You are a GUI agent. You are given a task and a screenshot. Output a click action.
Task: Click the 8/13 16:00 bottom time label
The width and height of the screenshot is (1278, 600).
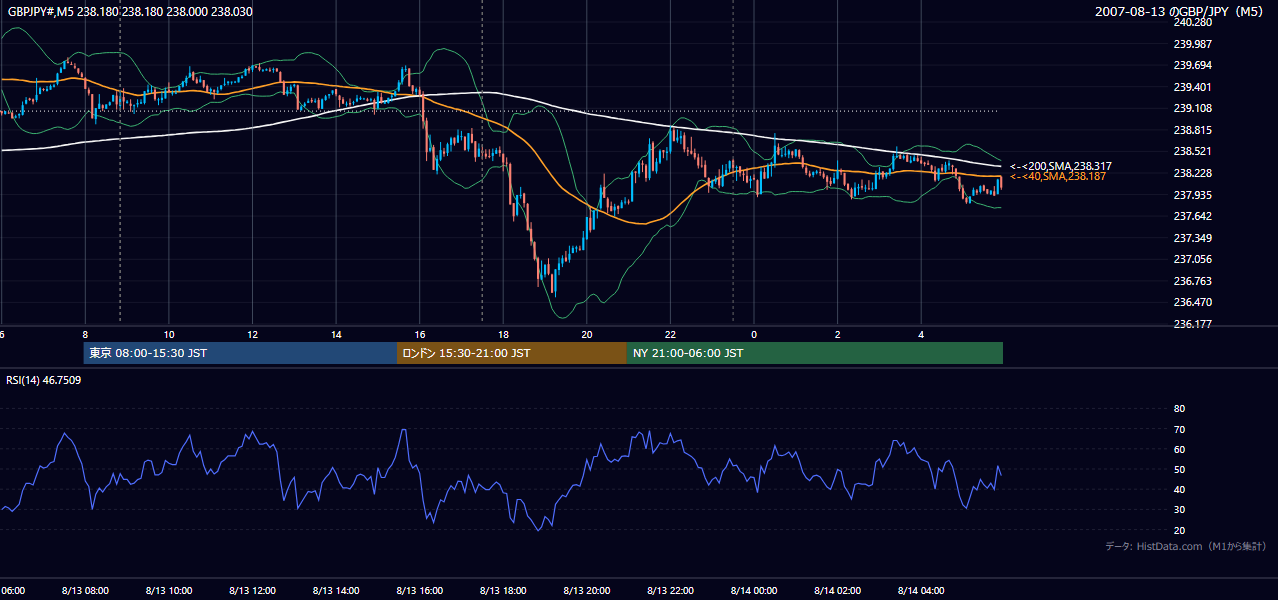tap(420, 591)
